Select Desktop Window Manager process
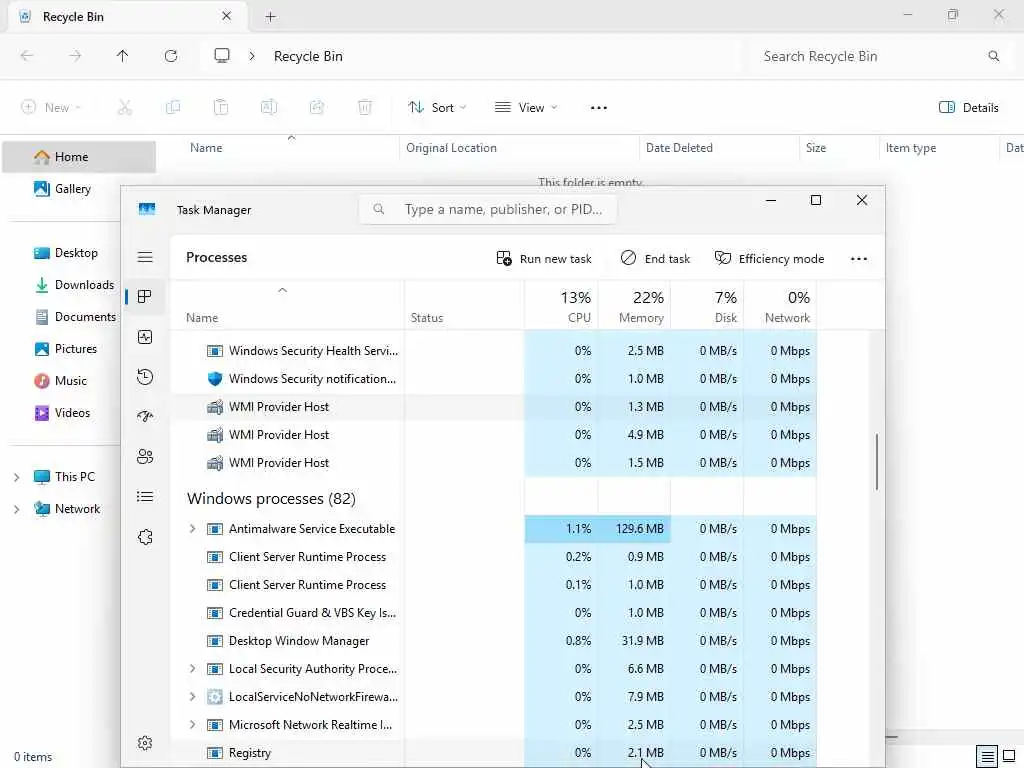Viewport: 1024px width, 768px height. (x=493, y=641)
